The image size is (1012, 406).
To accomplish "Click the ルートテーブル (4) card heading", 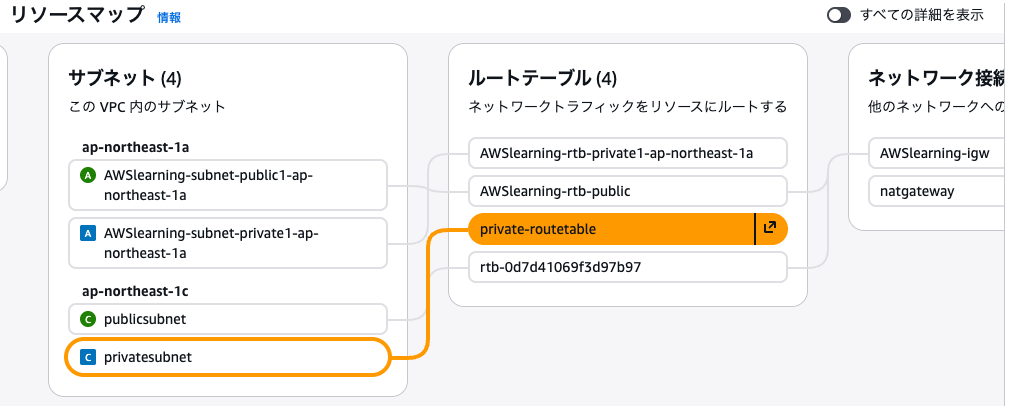I will [x=542, y=78].
